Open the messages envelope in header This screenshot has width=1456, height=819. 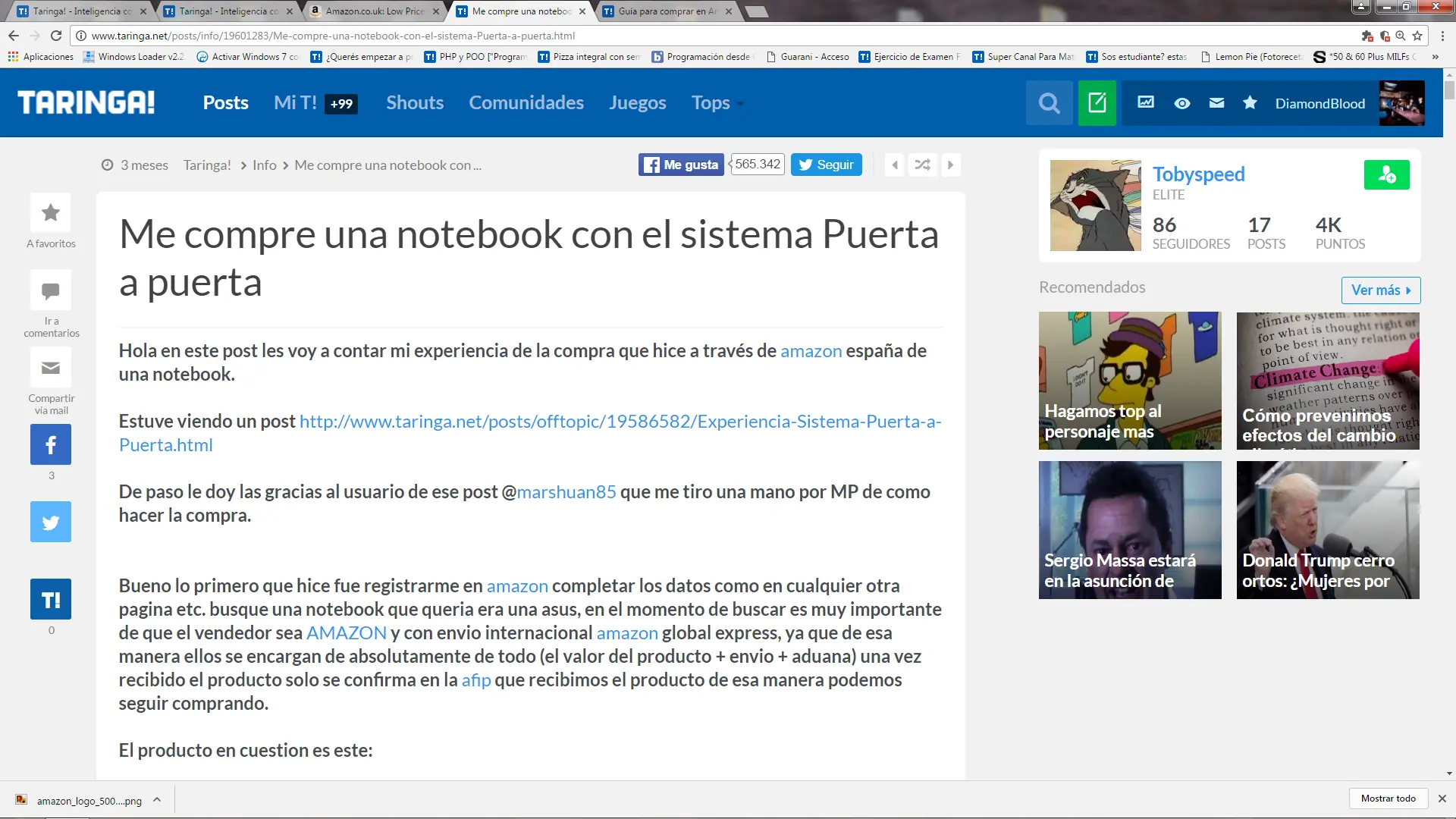click(1216, 102)
